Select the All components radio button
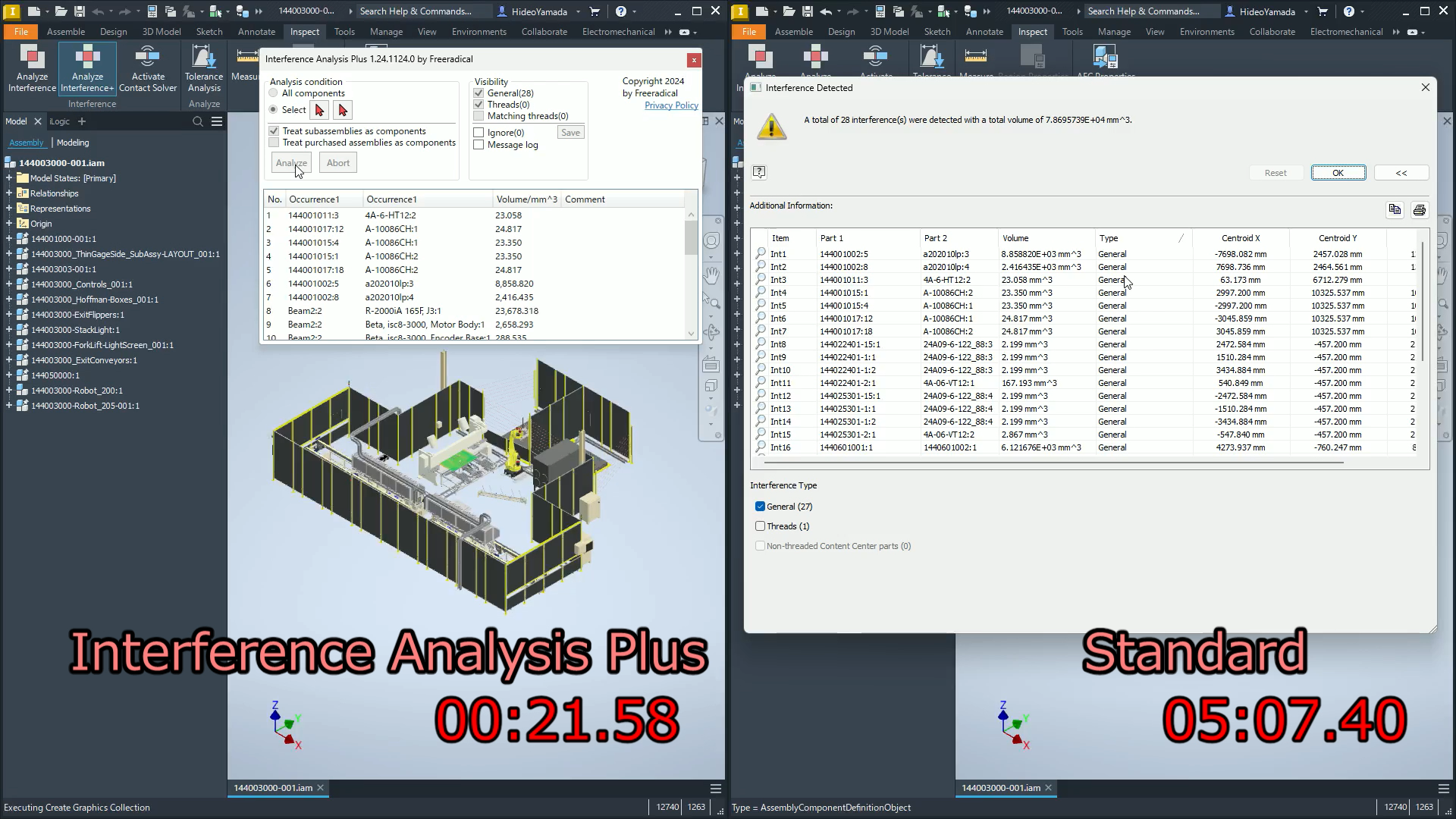Viewport: 1456px width, 819px height. 274,93
